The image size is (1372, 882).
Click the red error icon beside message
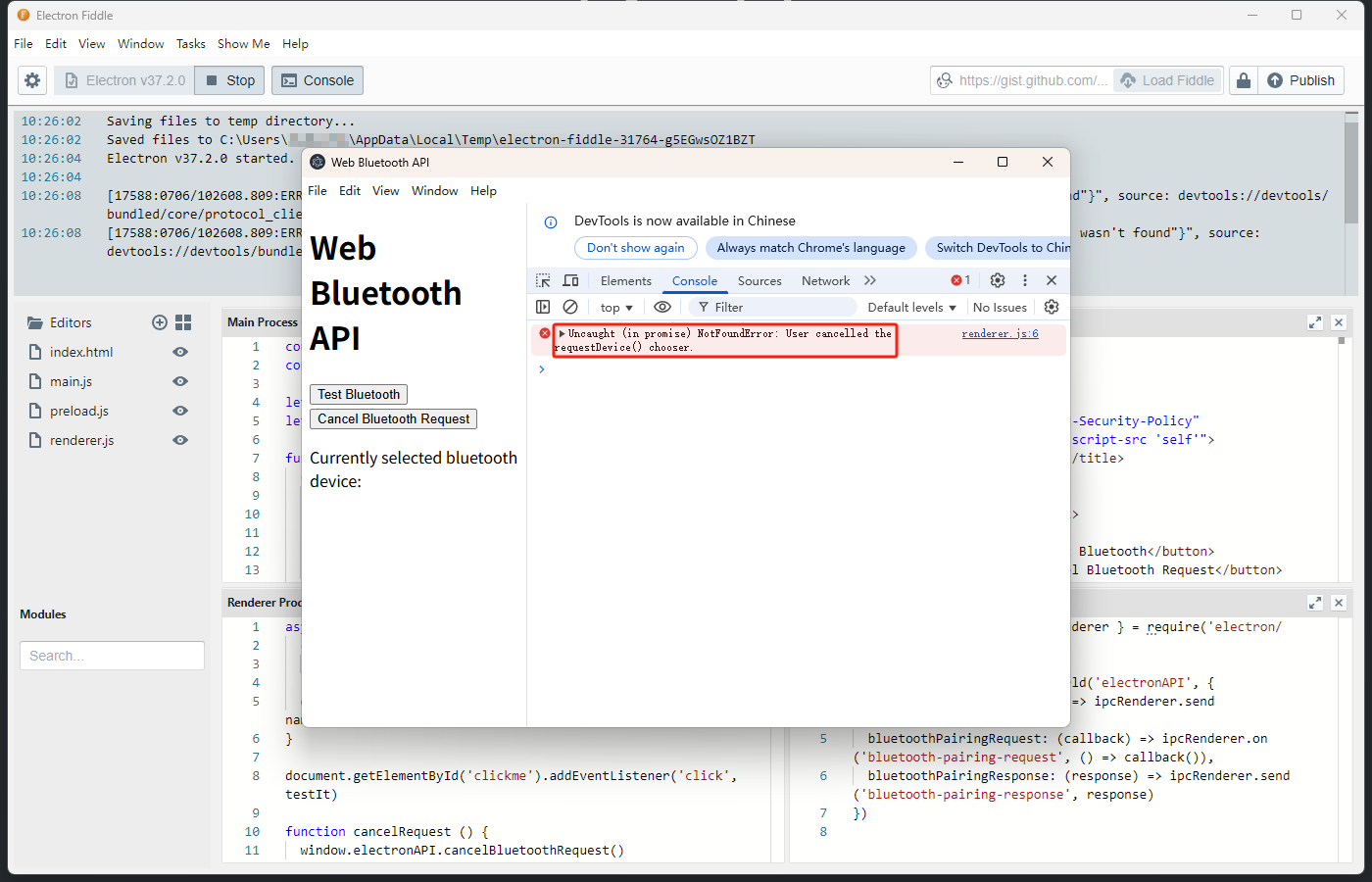click(545, 333)
